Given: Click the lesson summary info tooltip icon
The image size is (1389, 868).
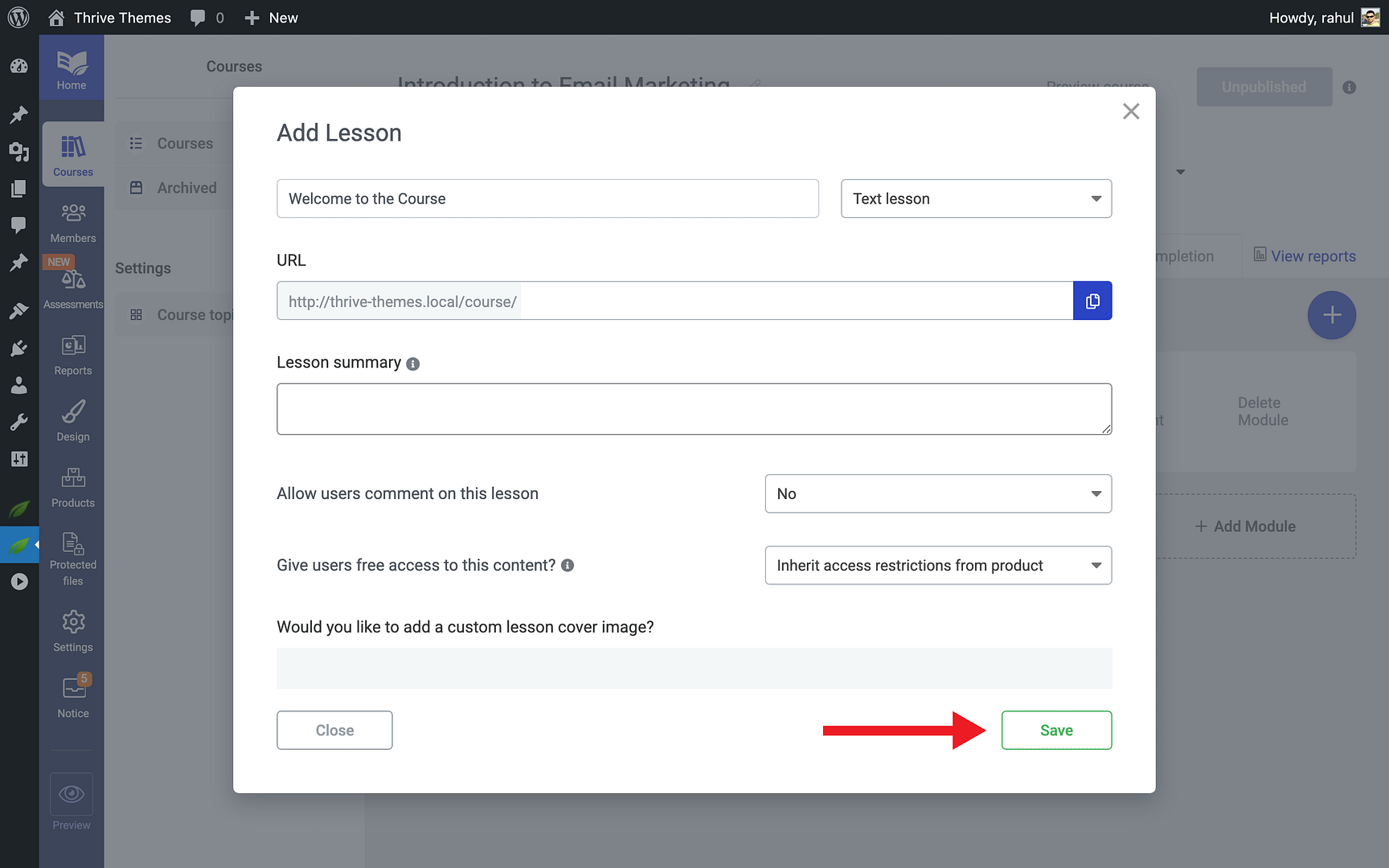Looking at the screenshot, I should pyautogui.click(x=413, y=363).
